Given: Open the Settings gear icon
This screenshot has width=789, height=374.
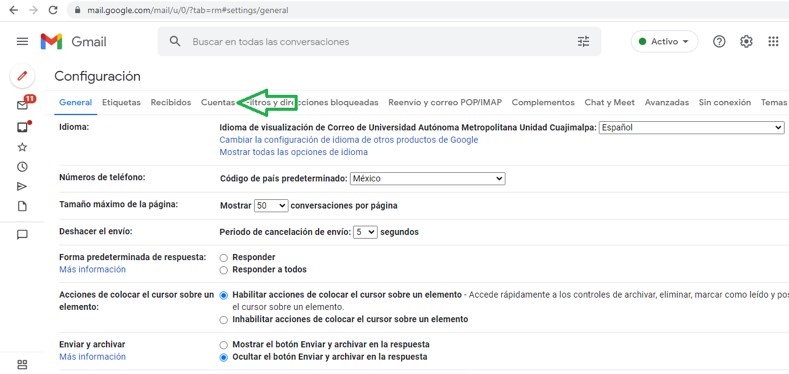Looking at the screenshot, I should [746, 42].
